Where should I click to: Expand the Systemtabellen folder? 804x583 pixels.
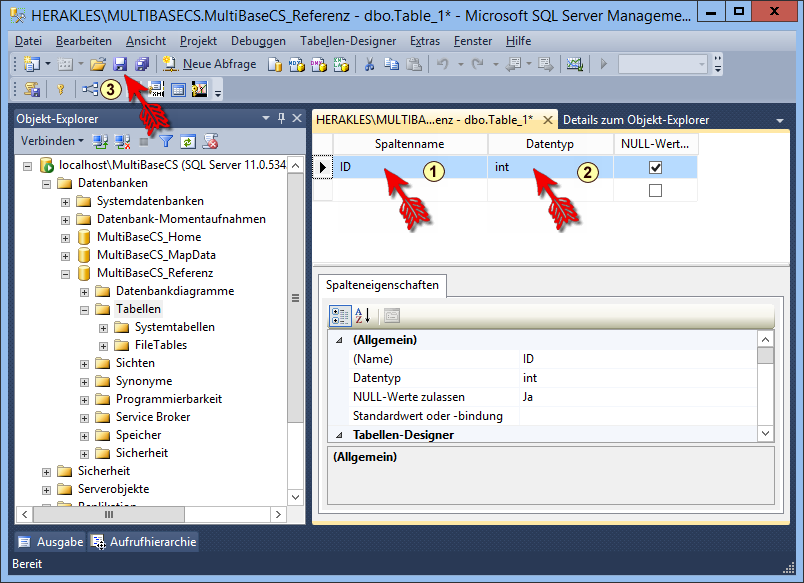pyautogui.click(x=104, y=327)
